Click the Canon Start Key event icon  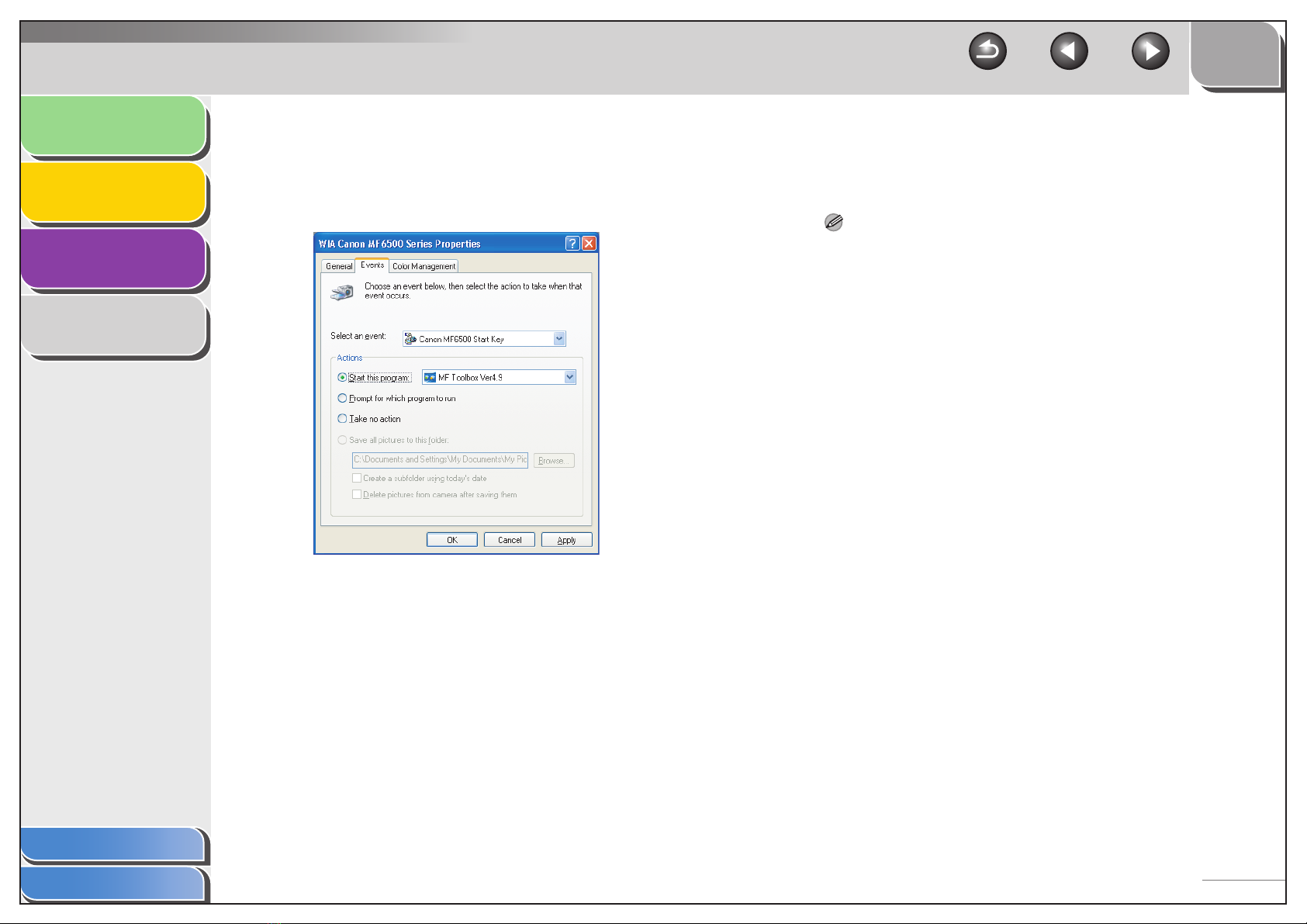[410, 339]
